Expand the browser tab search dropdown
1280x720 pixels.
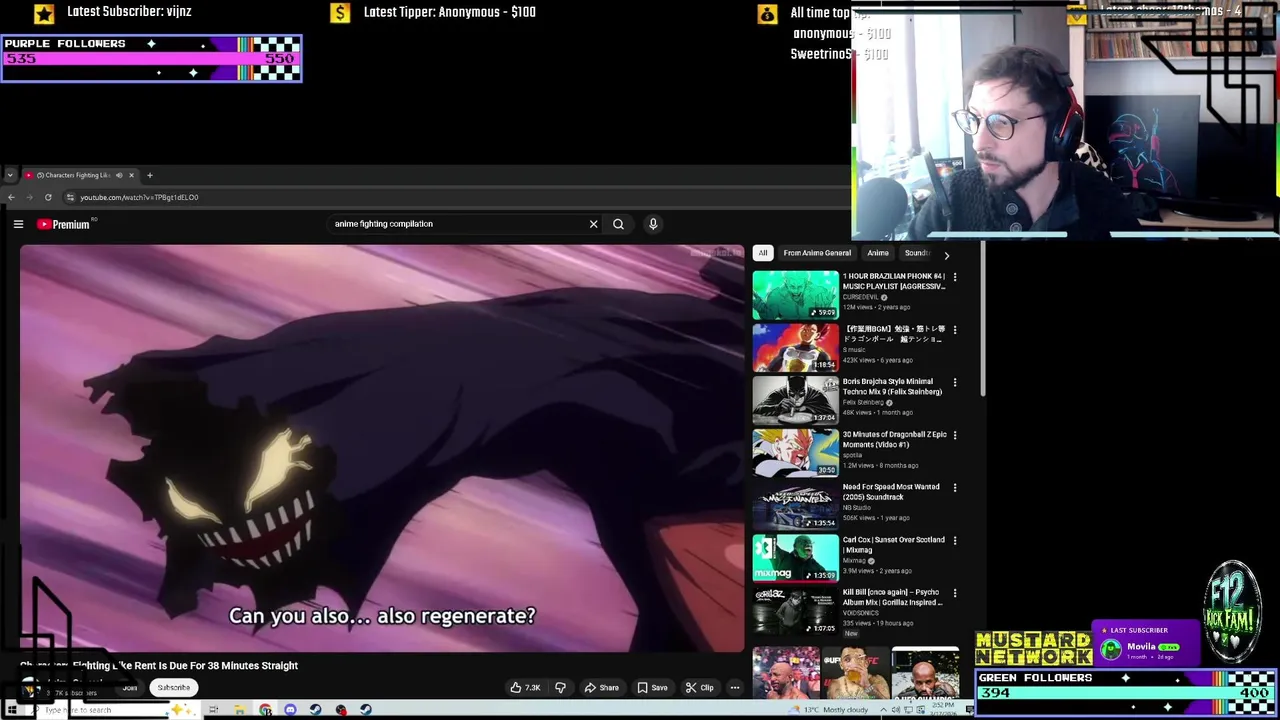(x=10, y=175)
